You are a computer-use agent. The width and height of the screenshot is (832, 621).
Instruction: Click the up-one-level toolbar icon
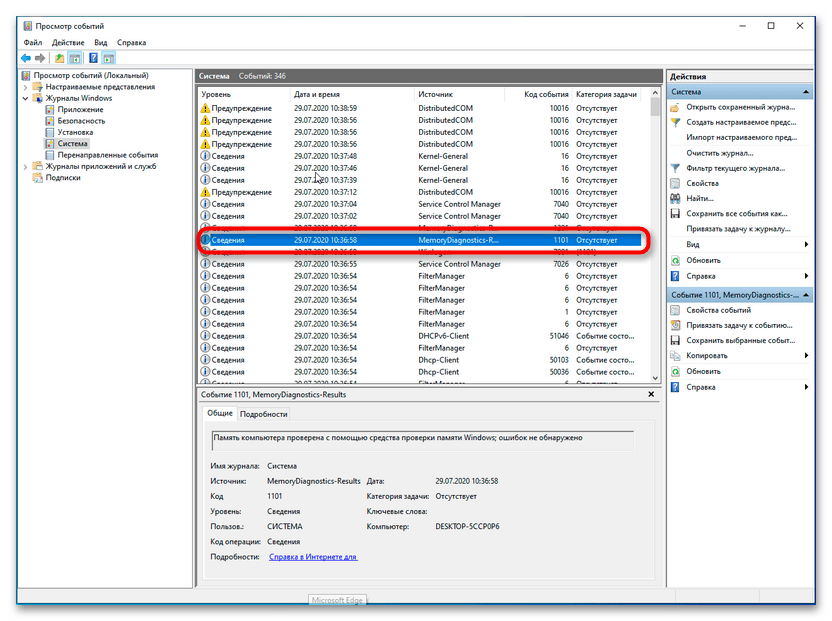pos(60,58)
